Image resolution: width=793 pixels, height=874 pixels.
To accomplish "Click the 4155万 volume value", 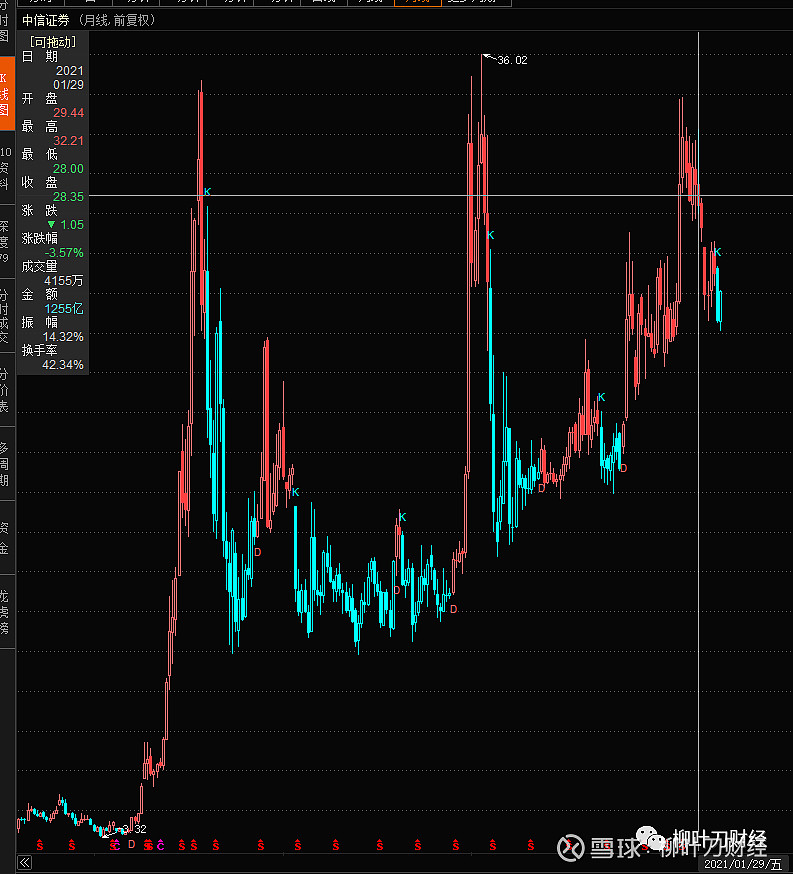I will [64, 281].
